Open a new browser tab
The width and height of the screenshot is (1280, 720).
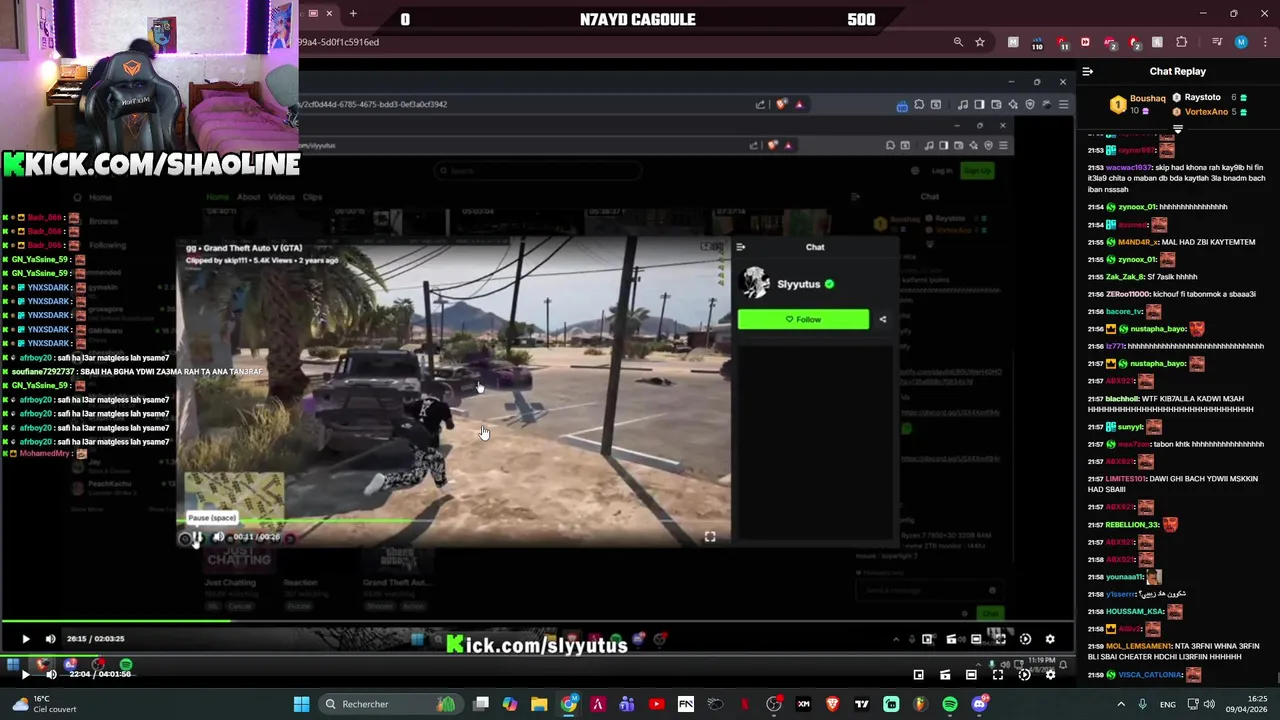click(x=353, y=13)
